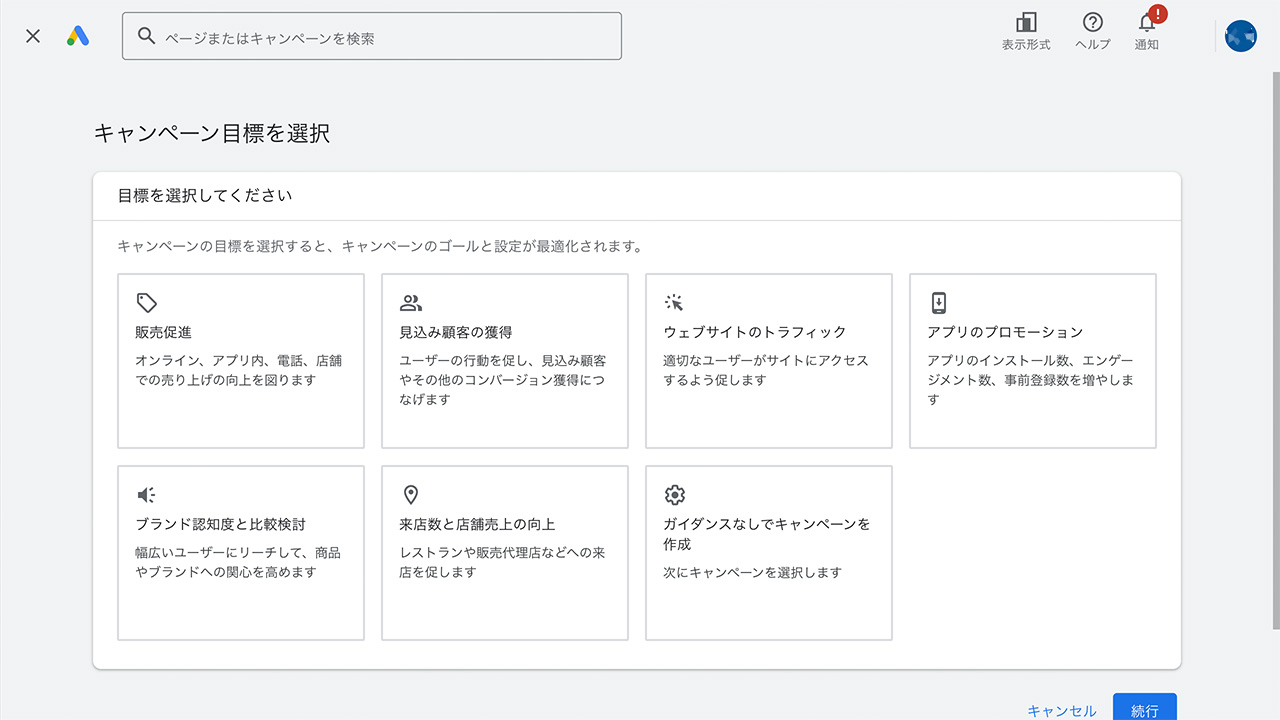Select the 販売促進 price tag icon
Image resolution: width=1280 pixels, height=720 pixels.
point(146,302)
